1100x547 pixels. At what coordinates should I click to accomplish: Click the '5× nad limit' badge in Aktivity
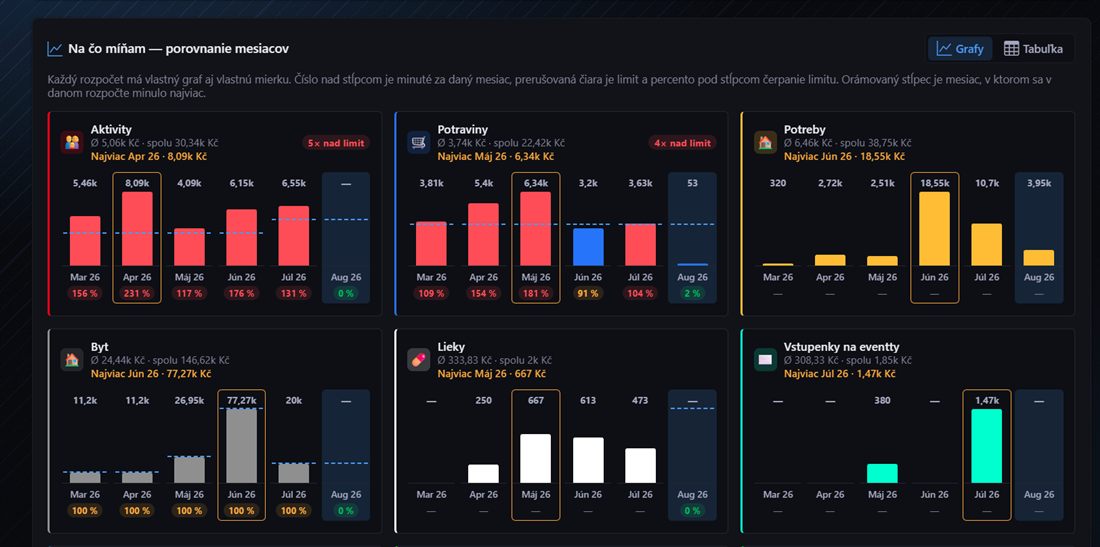(x=337, y=143)
